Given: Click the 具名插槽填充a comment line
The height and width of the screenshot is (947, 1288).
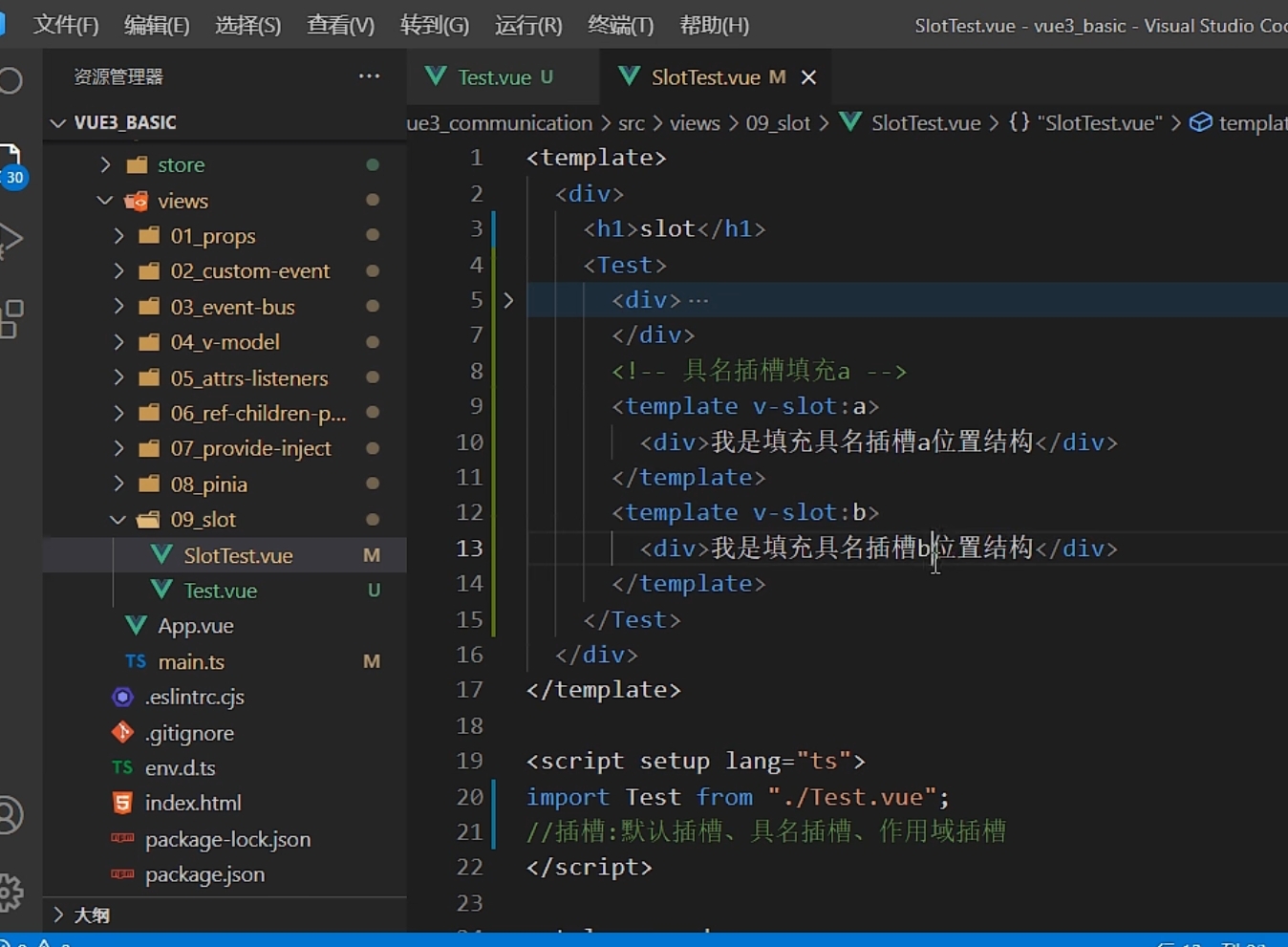Looking at the screenshot, I should coord(760,371).
